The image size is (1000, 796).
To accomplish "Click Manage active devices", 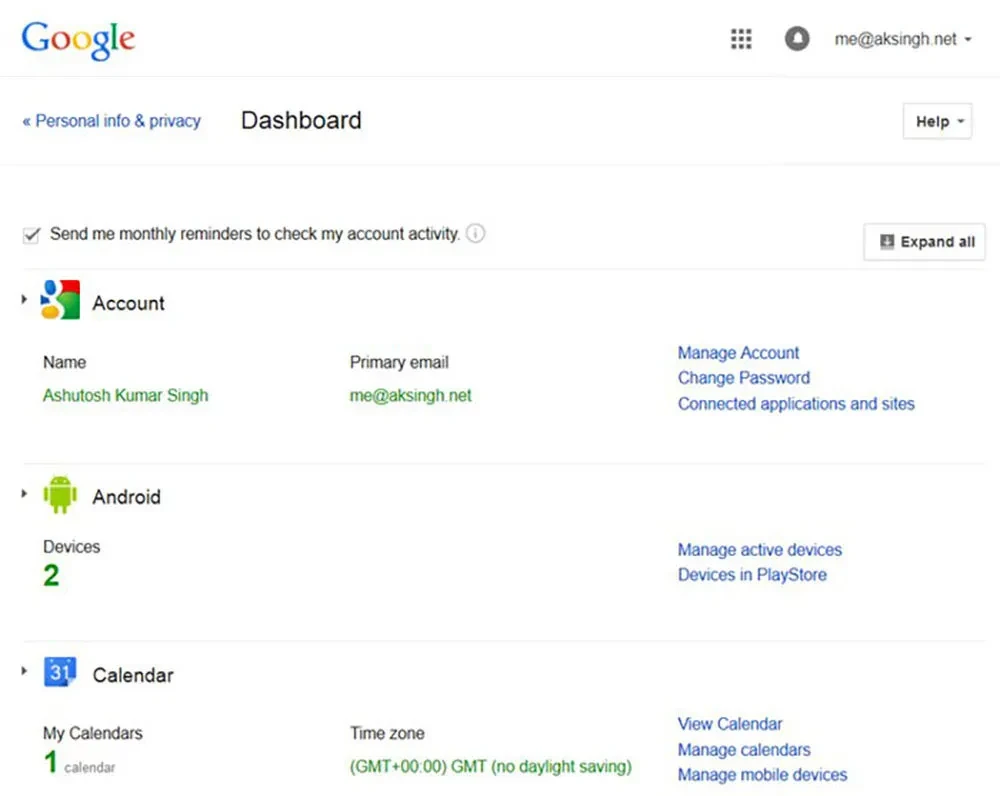I will click(759, 550).
